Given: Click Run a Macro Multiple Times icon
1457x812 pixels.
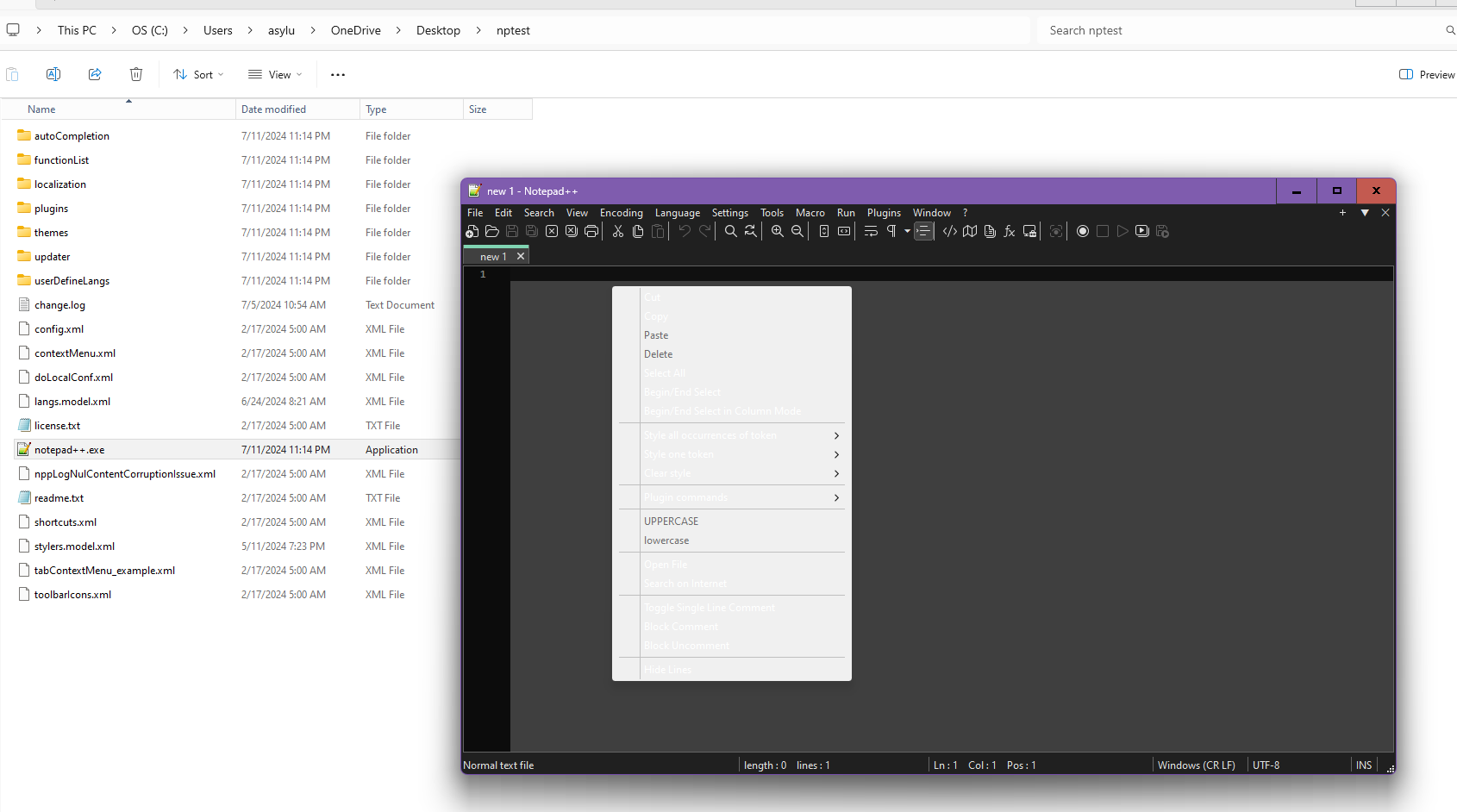Looking at the screenshot, I should (1142, 231).
